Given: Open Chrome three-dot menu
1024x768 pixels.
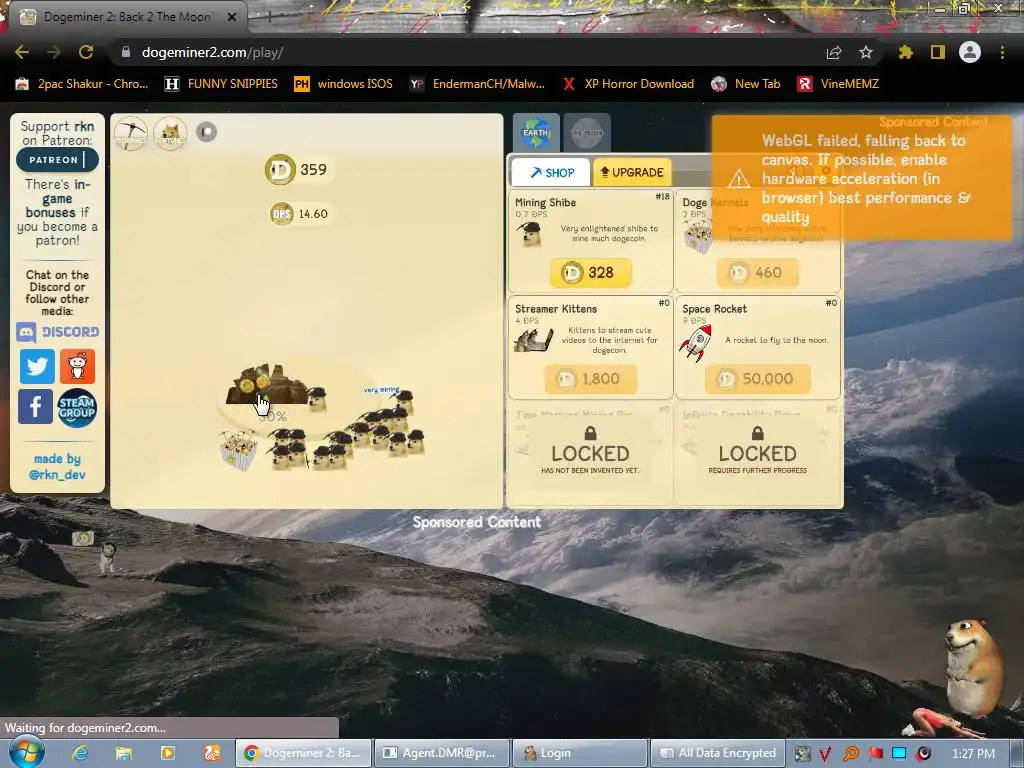Looking at the screenshot, I should 1002,52.
